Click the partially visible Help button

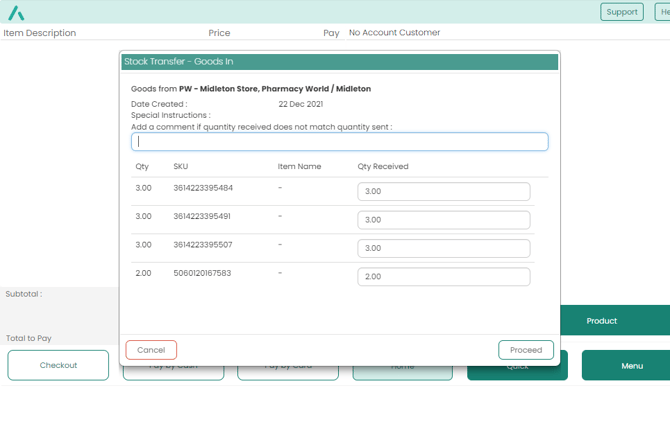[663, 12]
